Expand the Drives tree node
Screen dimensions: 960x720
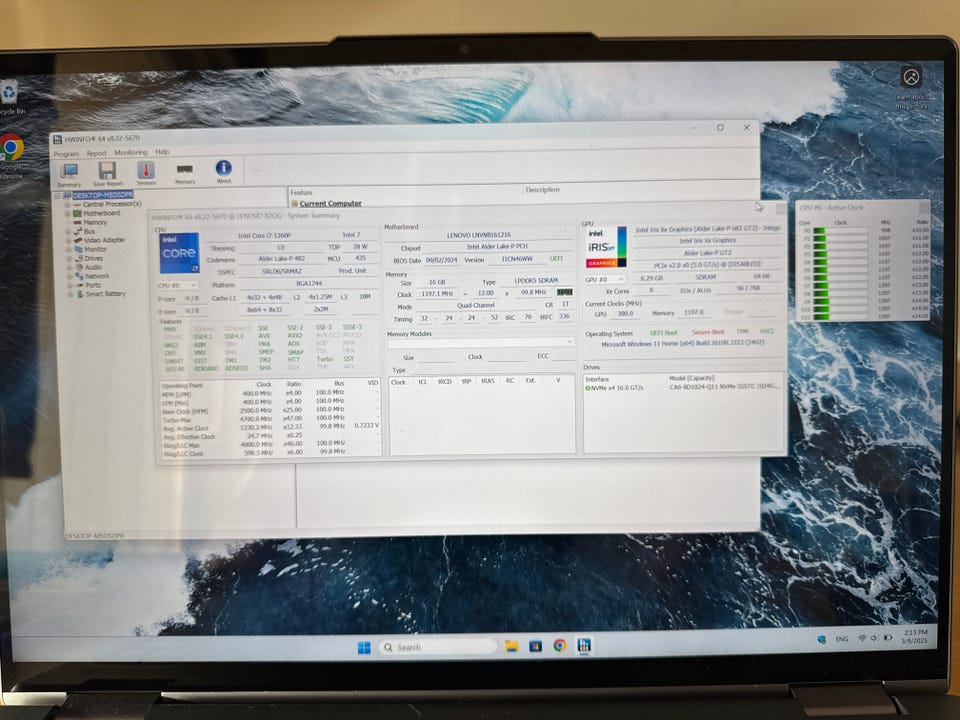pos(69,258)
